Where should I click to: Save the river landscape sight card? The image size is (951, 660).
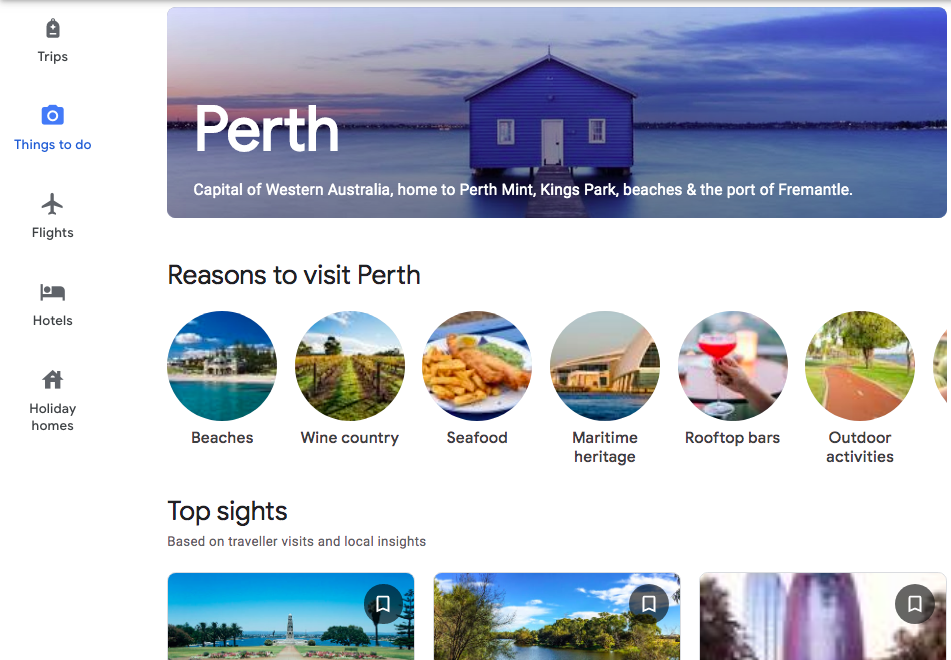point(648,604)
